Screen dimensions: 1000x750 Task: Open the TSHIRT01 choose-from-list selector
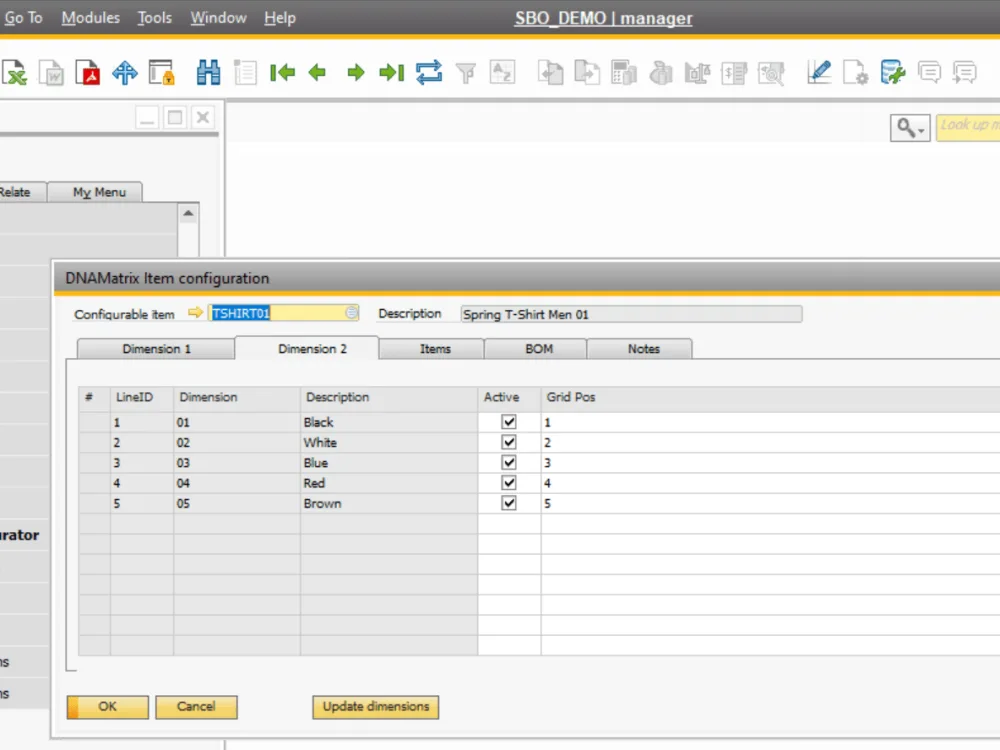[x=352, y=313]
